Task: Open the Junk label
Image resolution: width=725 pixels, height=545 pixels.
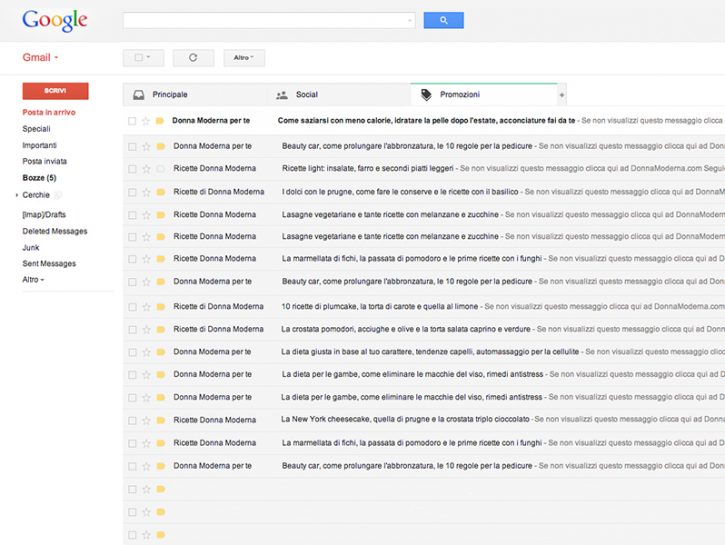Action: point(31,248)
